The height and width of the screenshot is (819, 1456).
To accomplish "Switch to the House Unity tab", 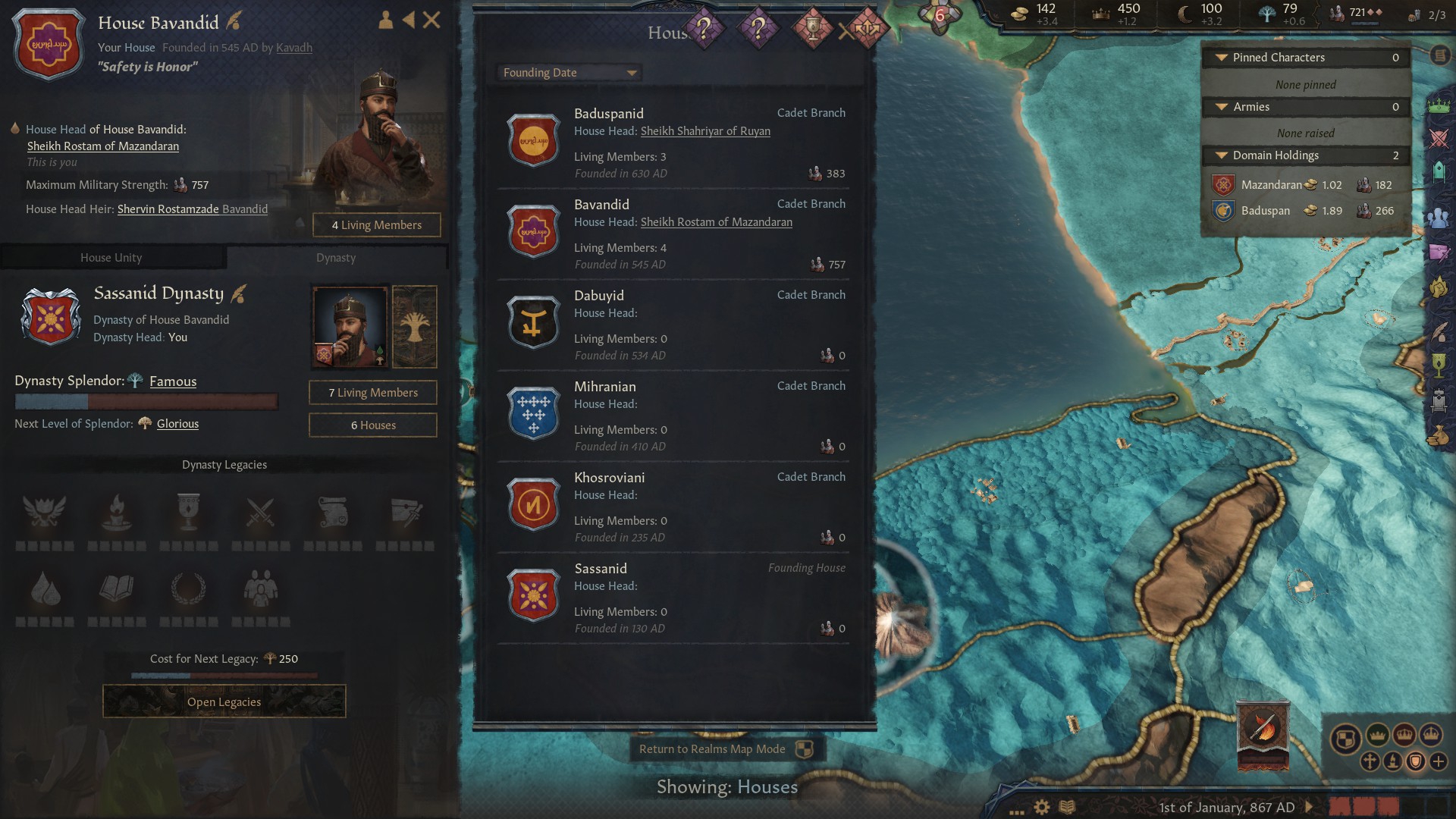I will [111, 258].
